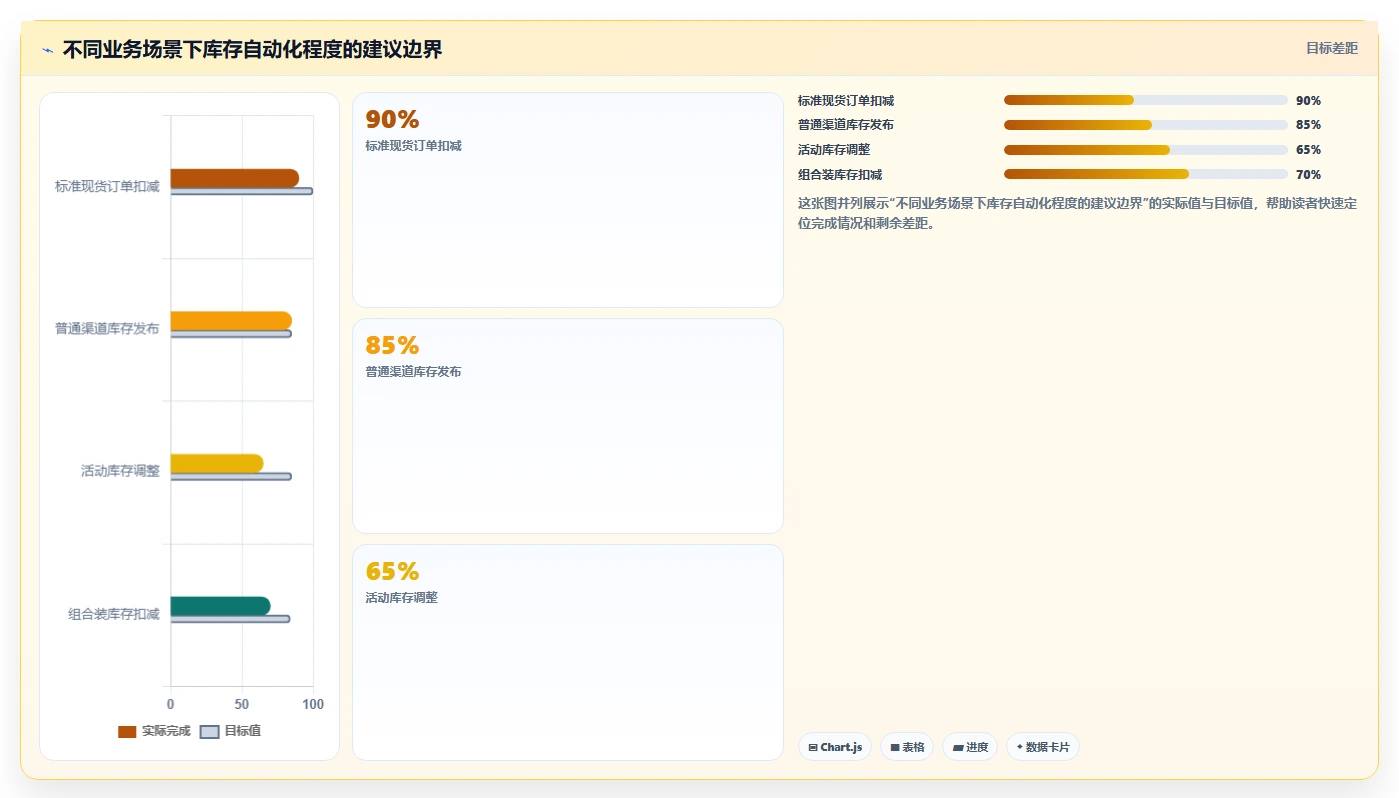This screenshot has width=1399, height=798.
Task: Click the yellow 活动库存调整 actual chart bar
Action: point(217,464)
